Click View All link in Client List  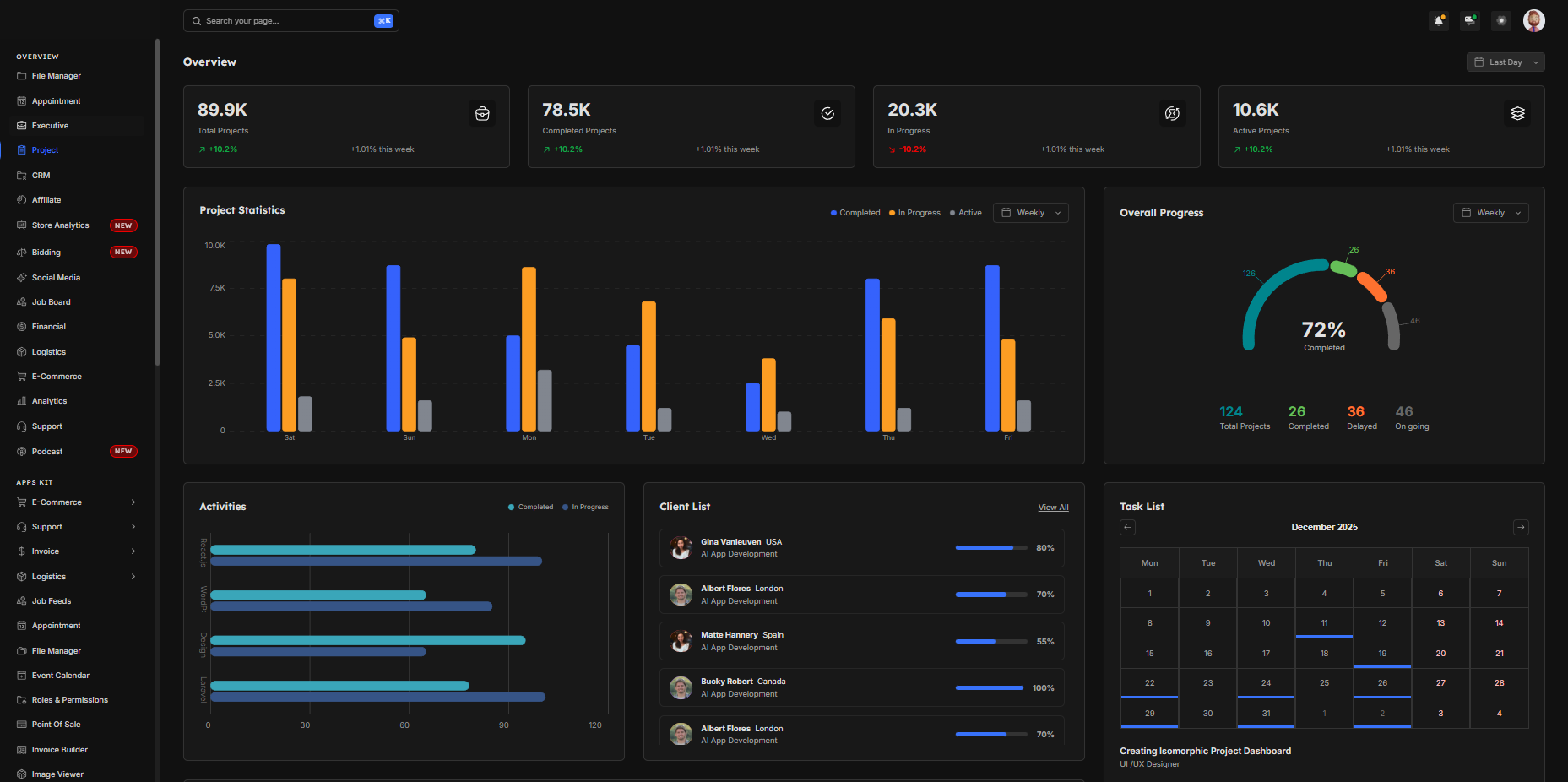[1053, 508]
